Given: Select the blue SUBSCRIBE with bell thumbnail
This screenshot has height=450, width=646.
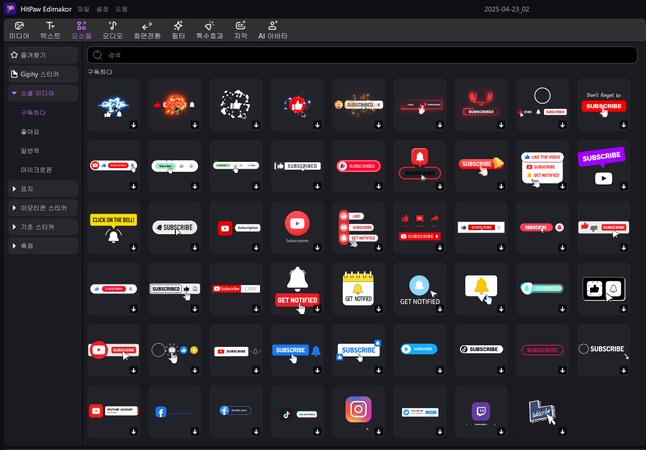Looking at the screenshot, I should point(297,349).
